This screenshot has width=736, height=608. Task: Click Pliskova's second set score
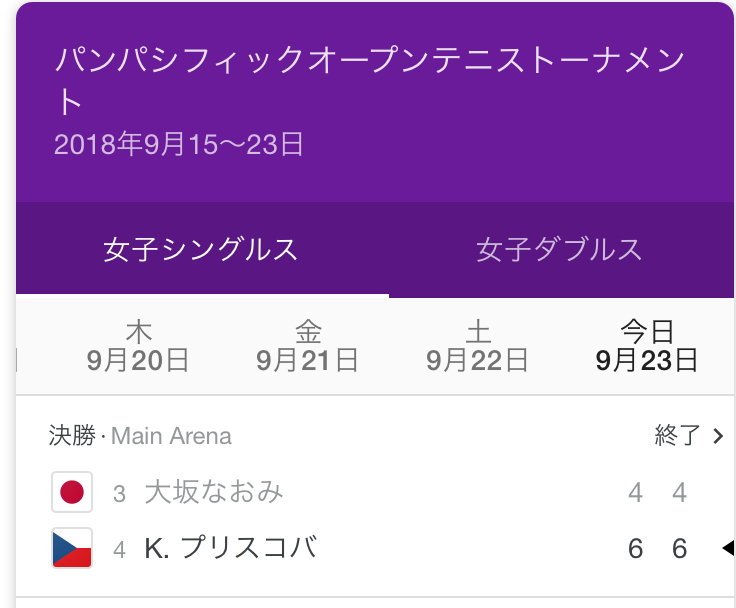tap(680, 549)
